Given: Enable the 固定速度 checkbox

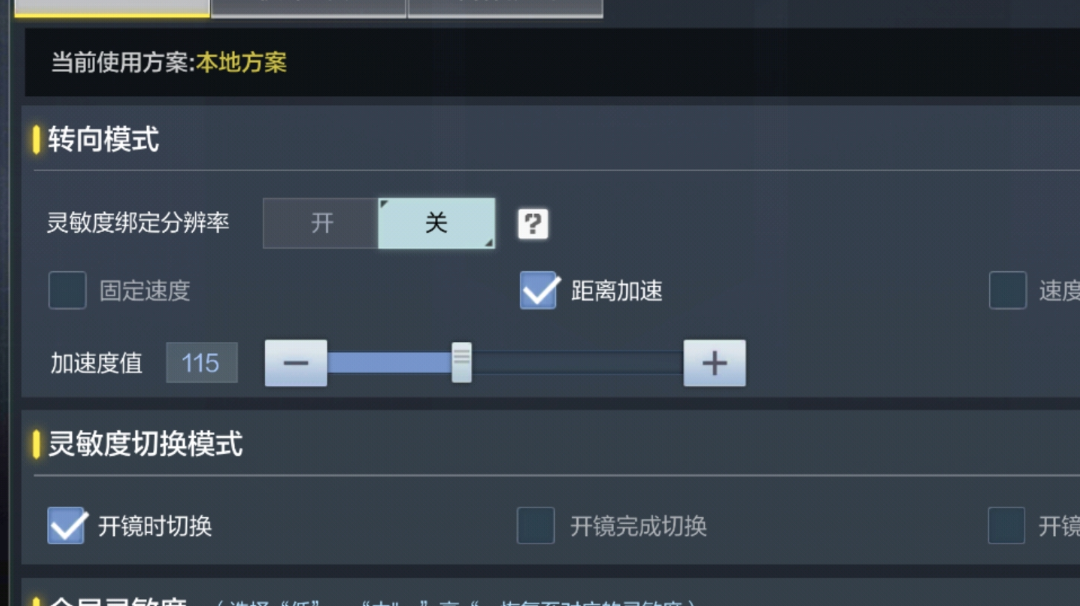Looking at the screenshot, I should 68,290.
